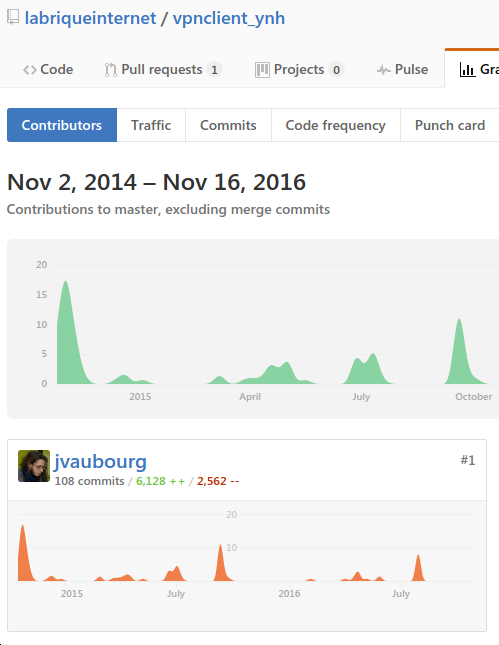
Task: Click the #1 rank label
Action: 468,460
